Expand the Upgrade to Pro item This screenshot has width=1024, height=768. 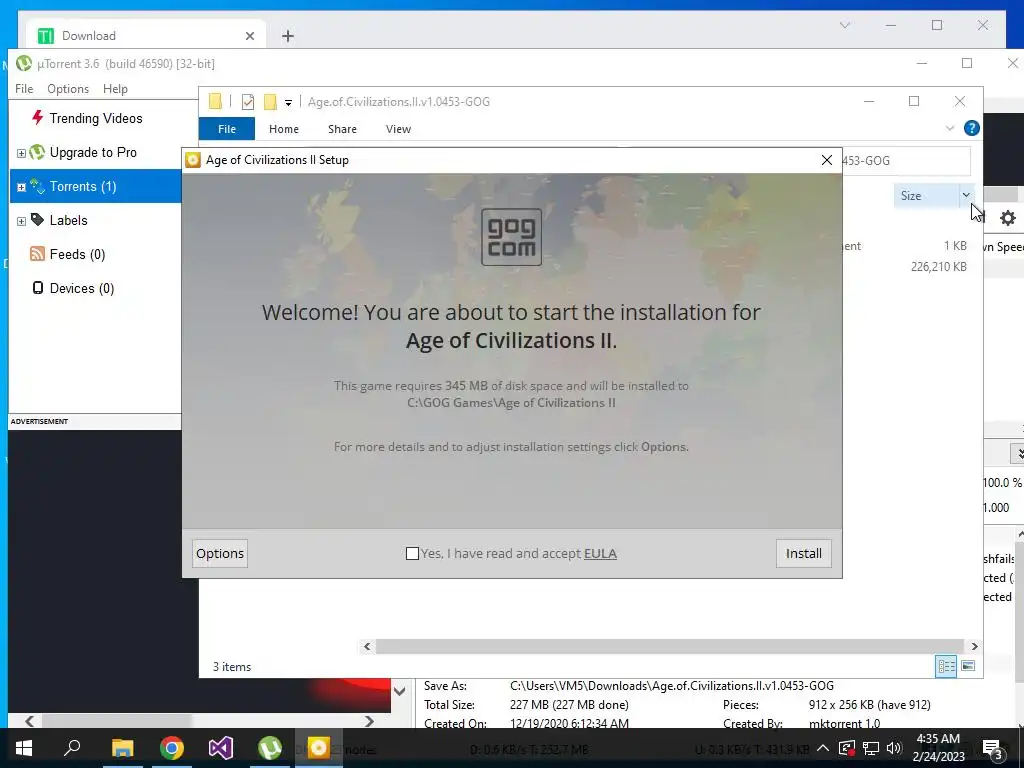pyautogui.click(x=21, y=153)
